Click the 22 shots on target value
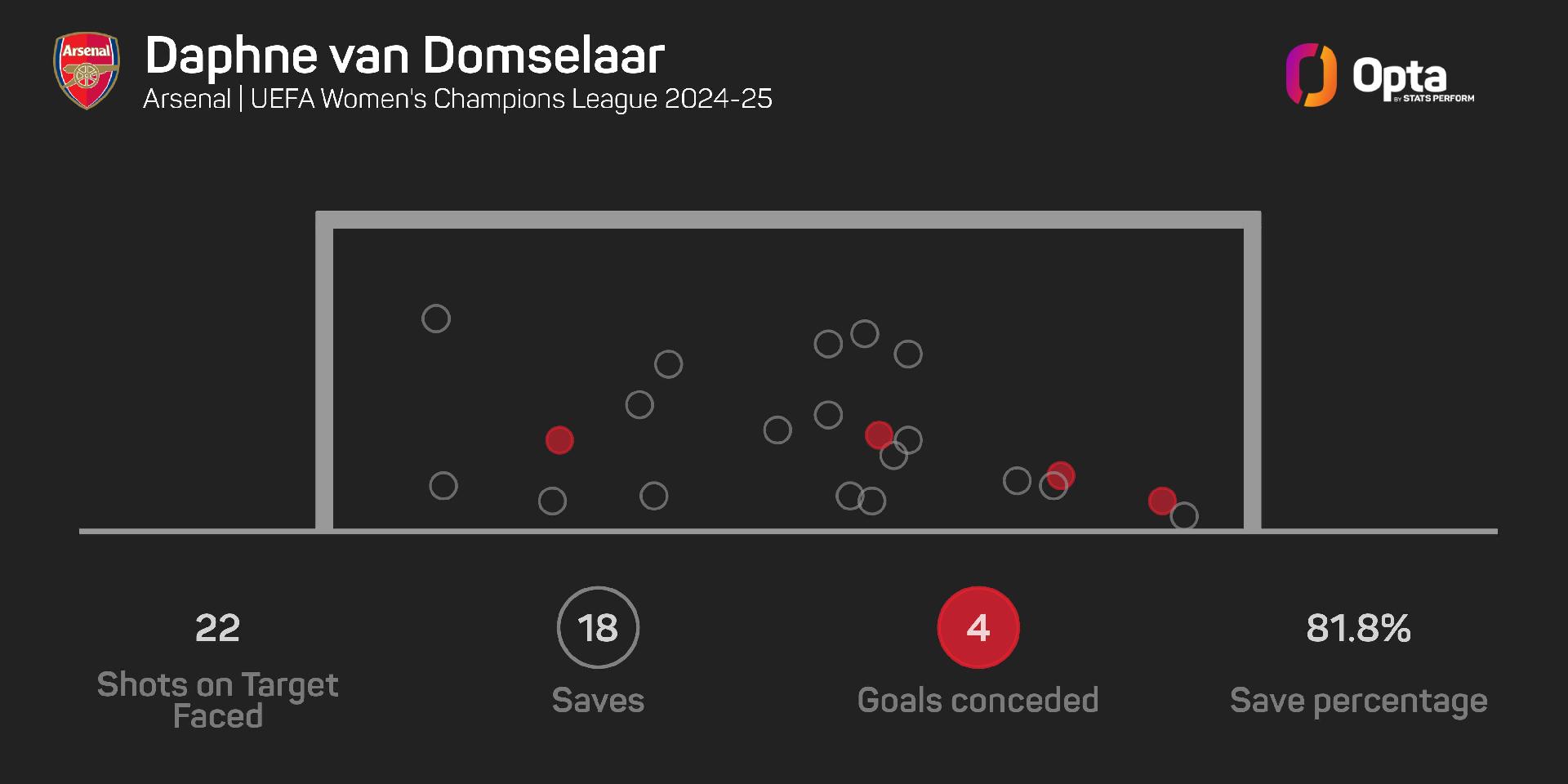The height and width of the screenshot is (784, 1568). (217, 628)
